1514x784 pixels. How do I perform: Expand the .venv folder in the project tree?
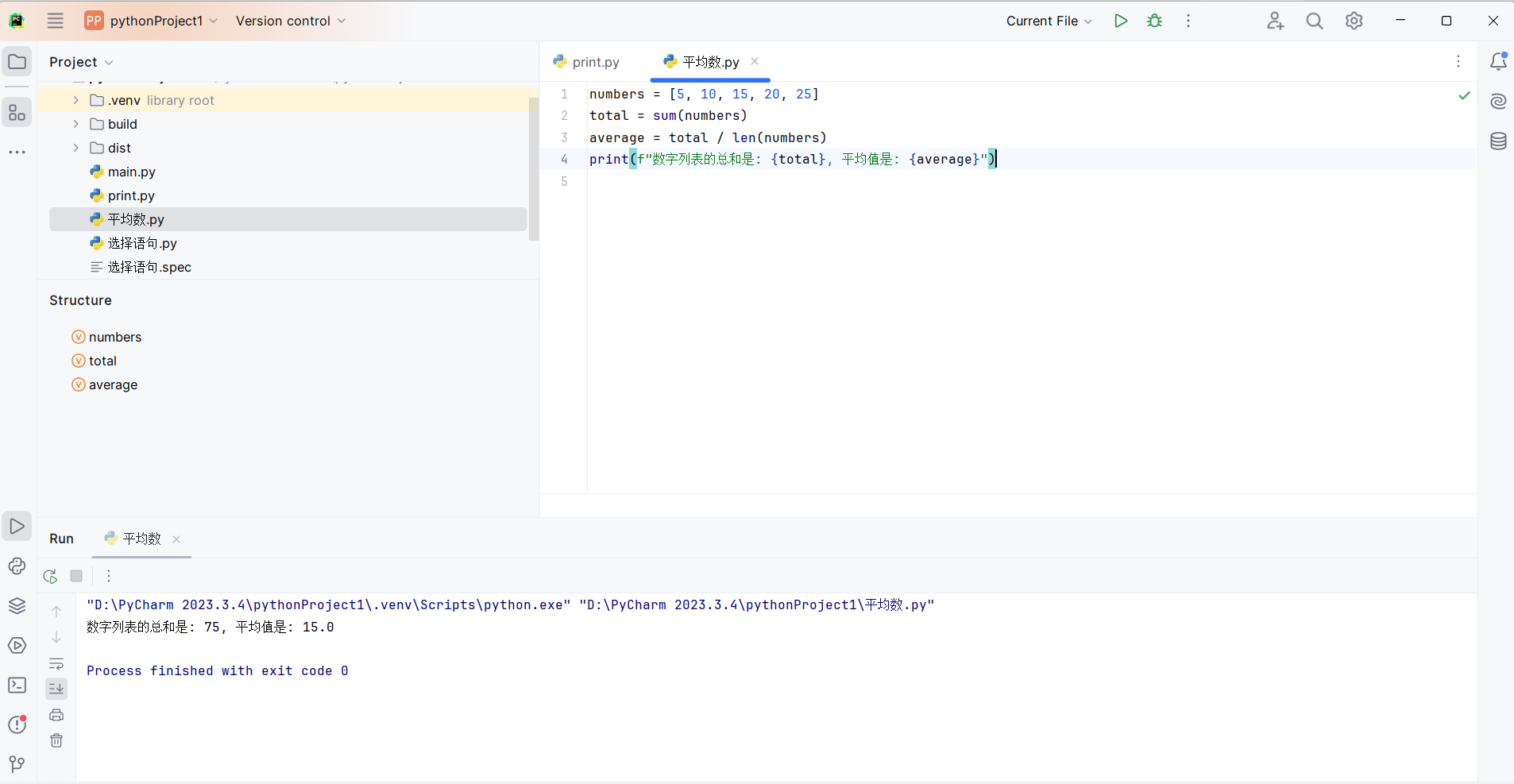tap(76, 100)
